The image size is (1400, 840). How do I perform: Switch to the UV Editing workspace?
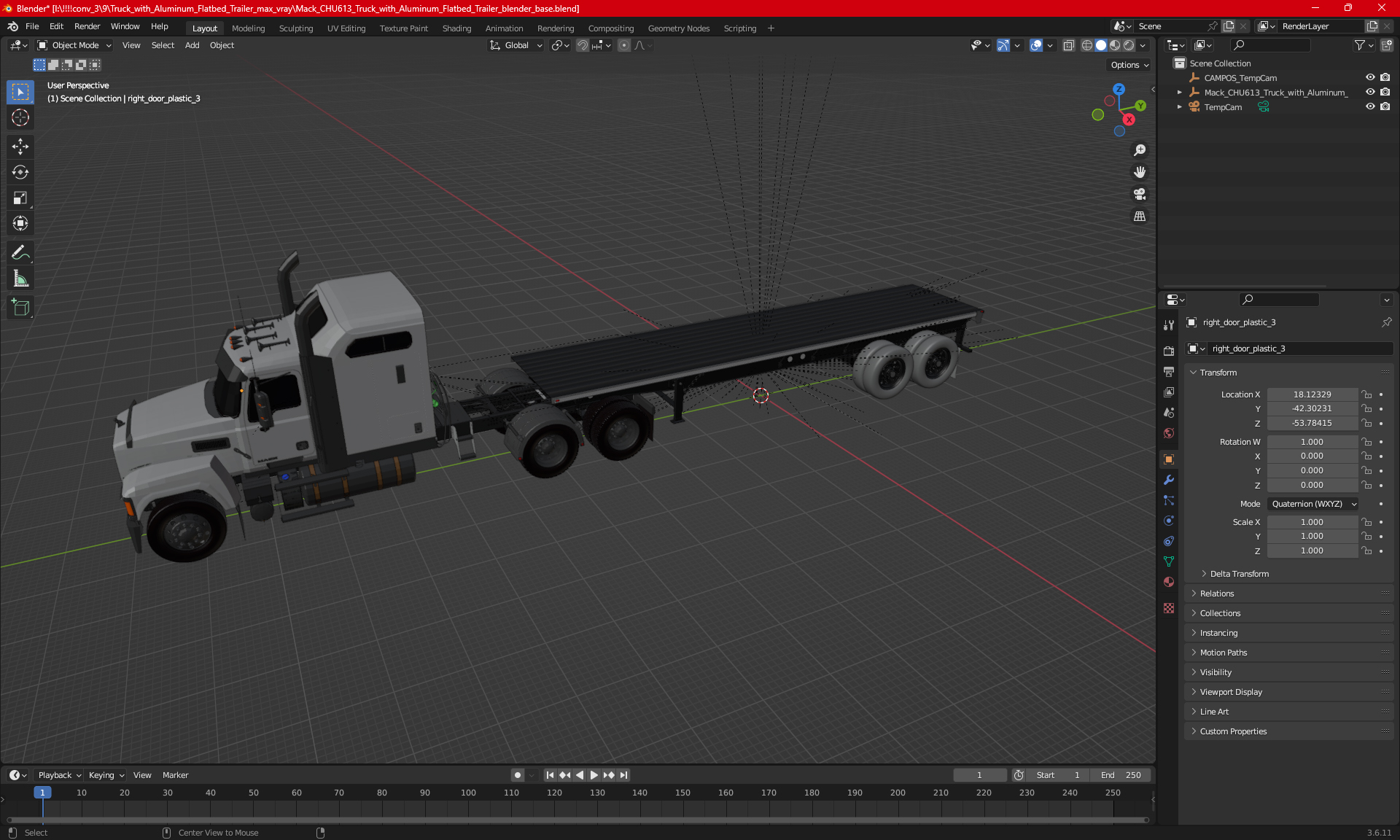(346, 28)
